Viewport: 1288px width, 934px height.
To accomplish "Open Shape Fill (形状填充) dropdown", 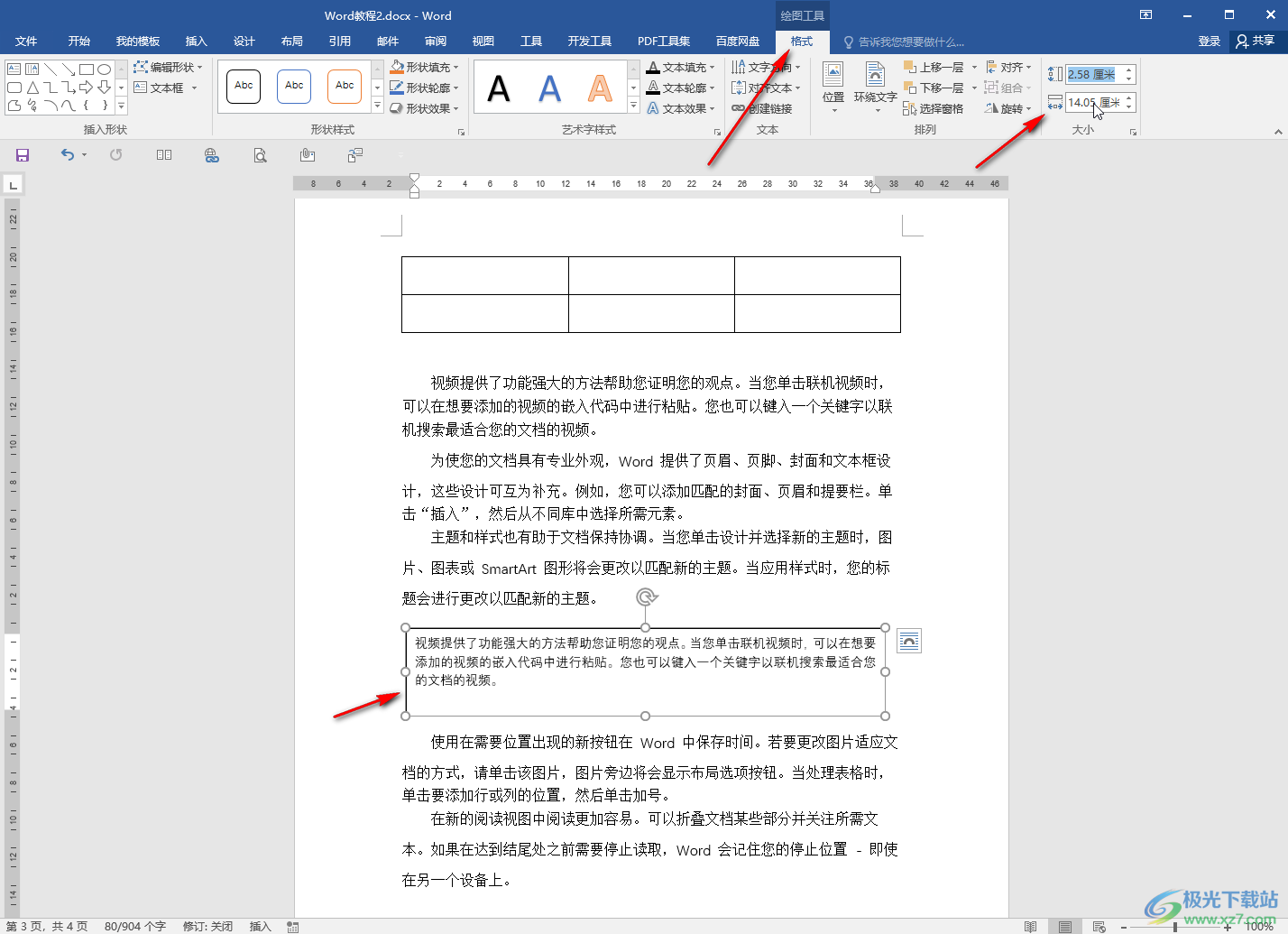I will tap(425, 67).
